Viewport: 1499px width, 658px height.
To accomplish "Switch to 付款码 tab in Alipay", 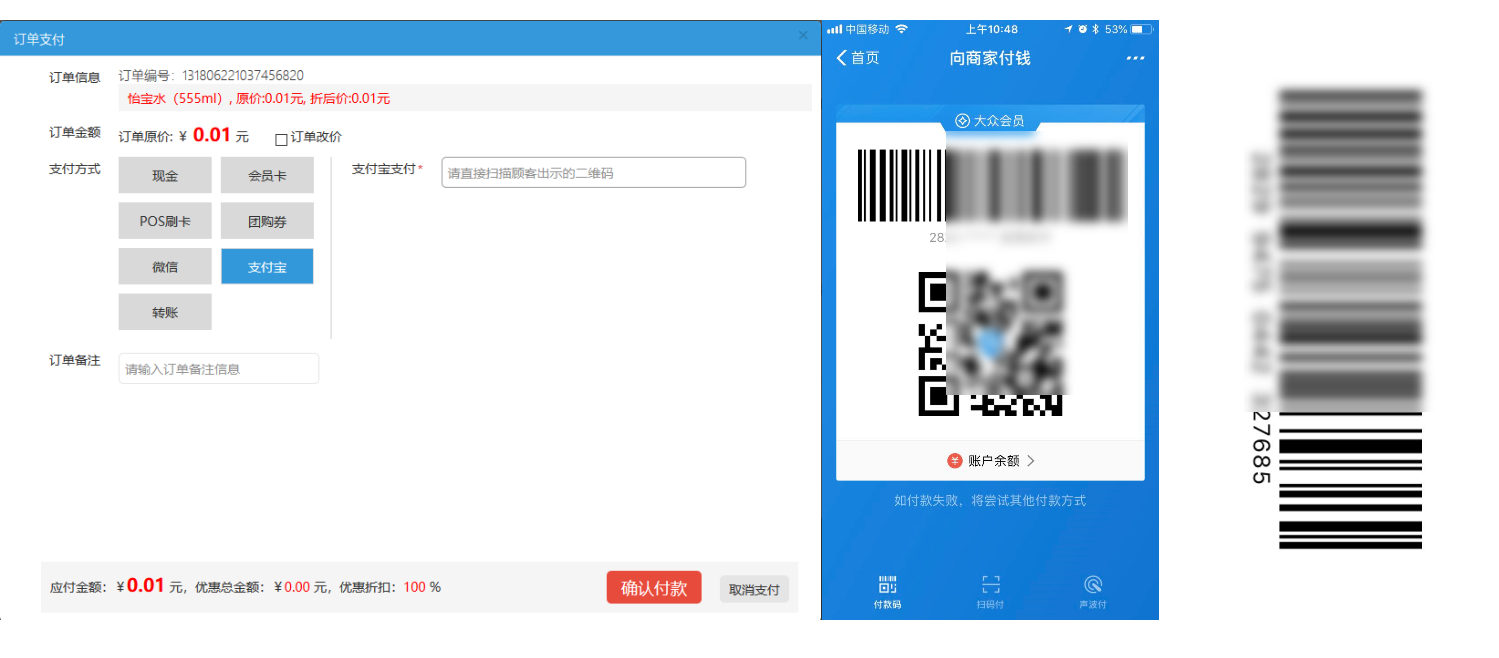I will pos(887,591).
